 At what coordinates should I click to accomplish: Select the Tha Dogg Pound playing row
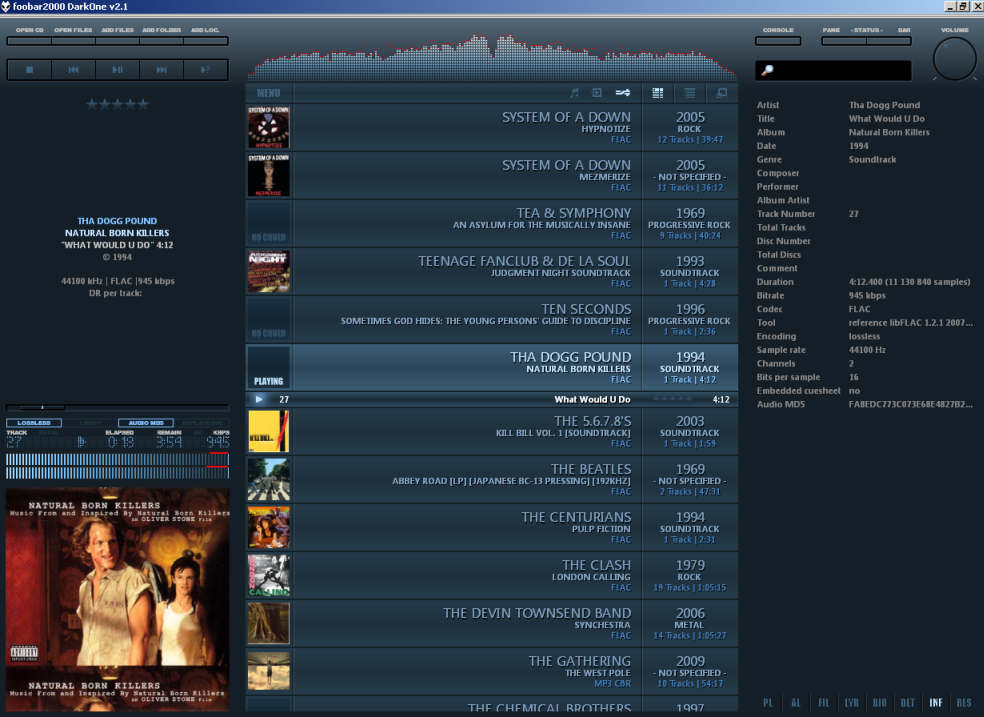pyautogui.click(x=492, y=368)
